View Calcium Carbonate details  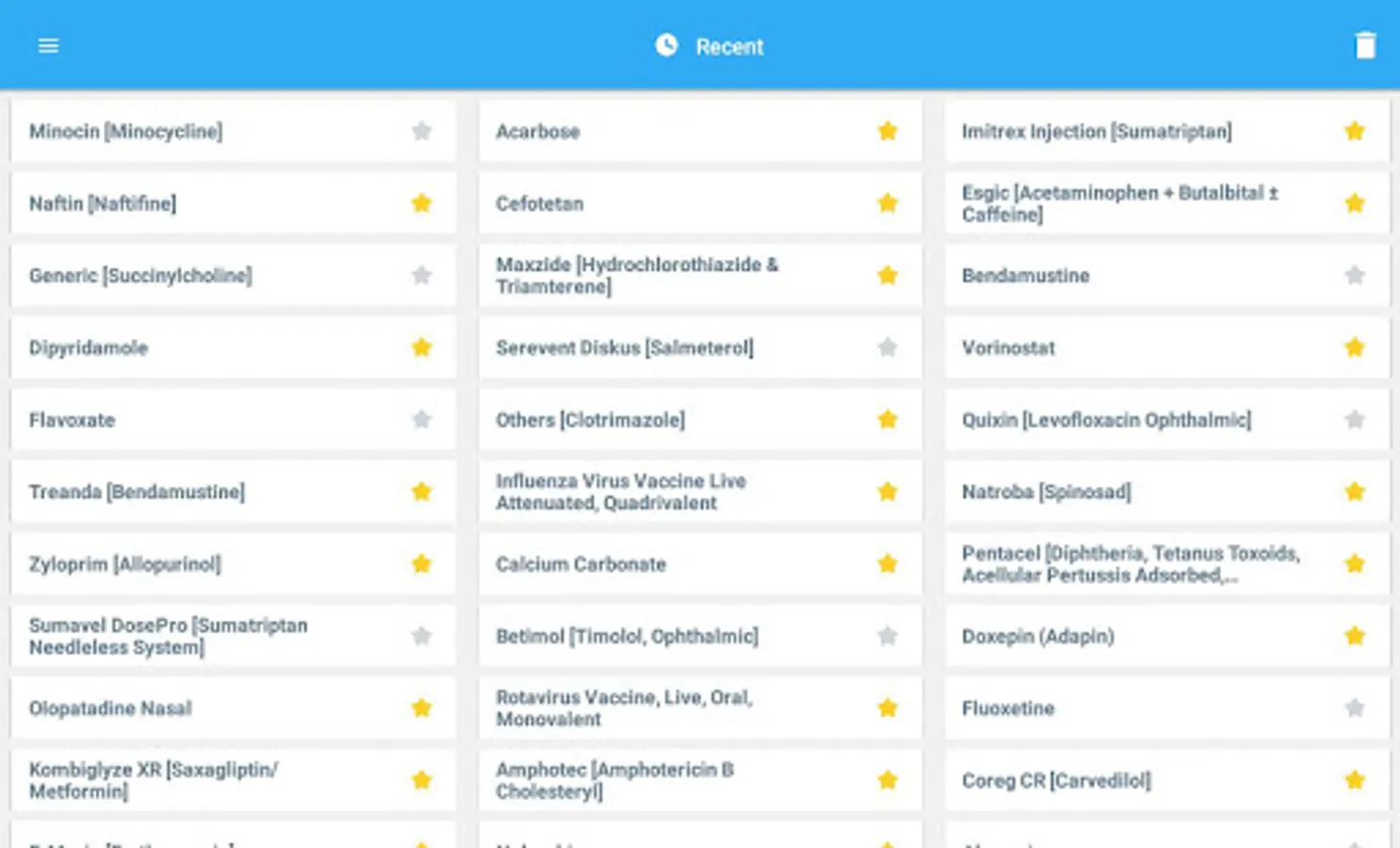700,563
